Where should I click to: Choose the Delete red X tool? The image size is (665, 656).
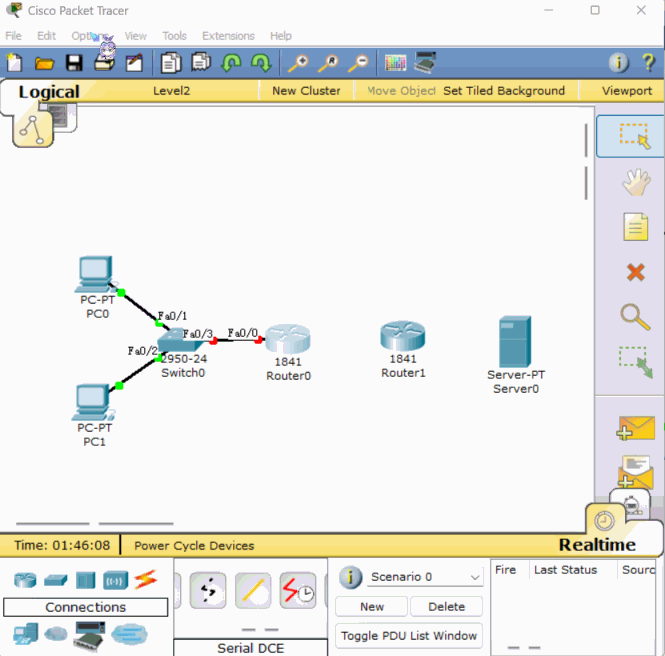635,272
